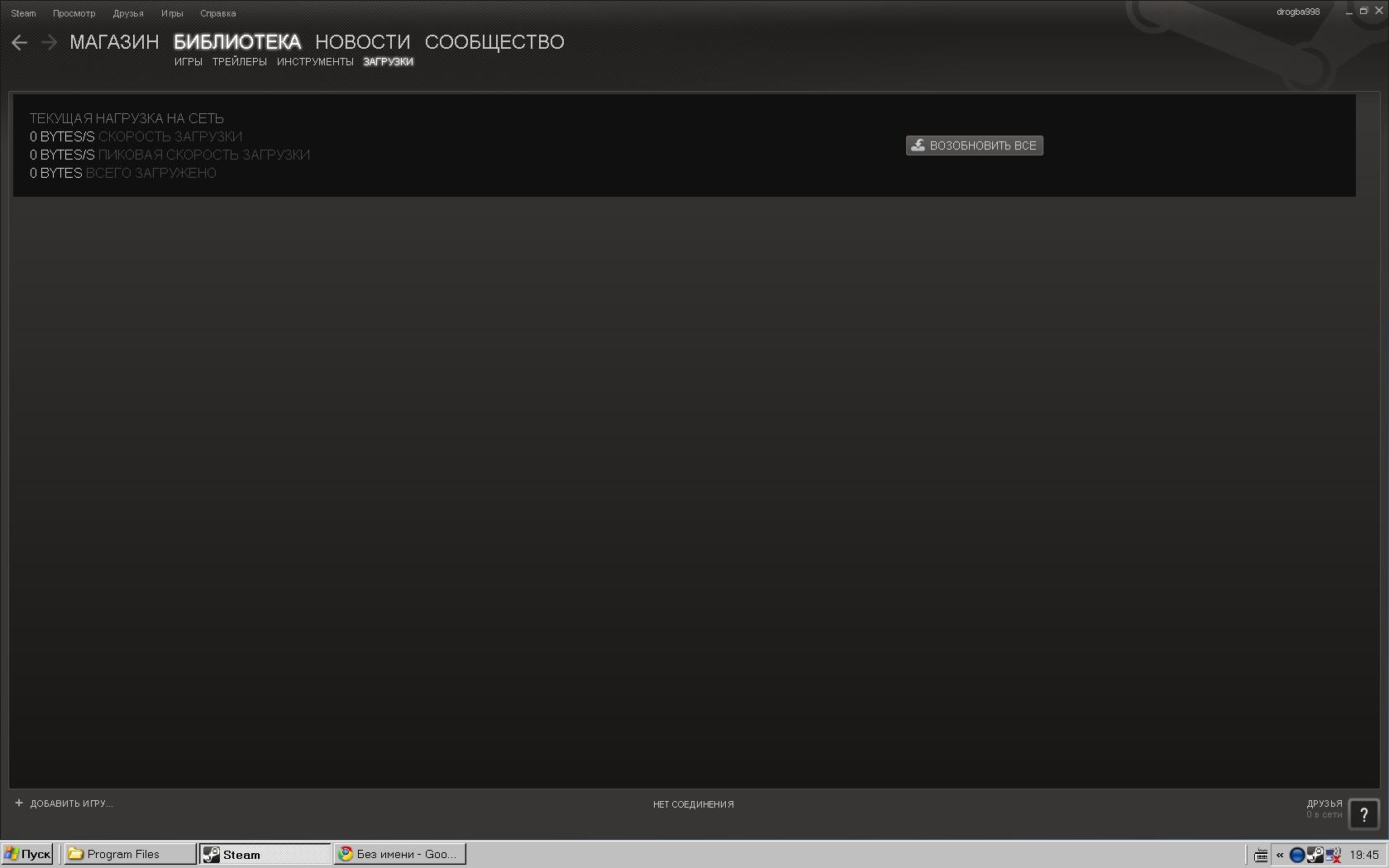Click ДОБАВИТЬ ИГРУ... link
Viewport: 1389px width, 868px height.
(x=72, y=804)
